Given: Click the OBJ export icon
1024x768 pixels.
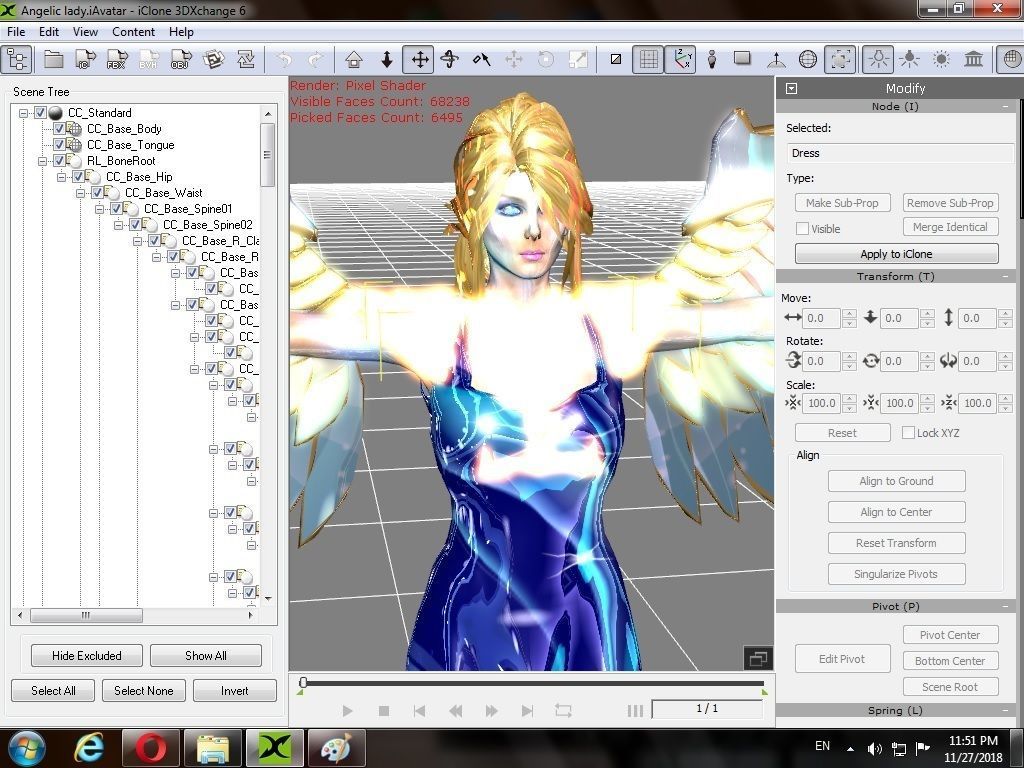Looking at the screenshot, I should 181,59.
